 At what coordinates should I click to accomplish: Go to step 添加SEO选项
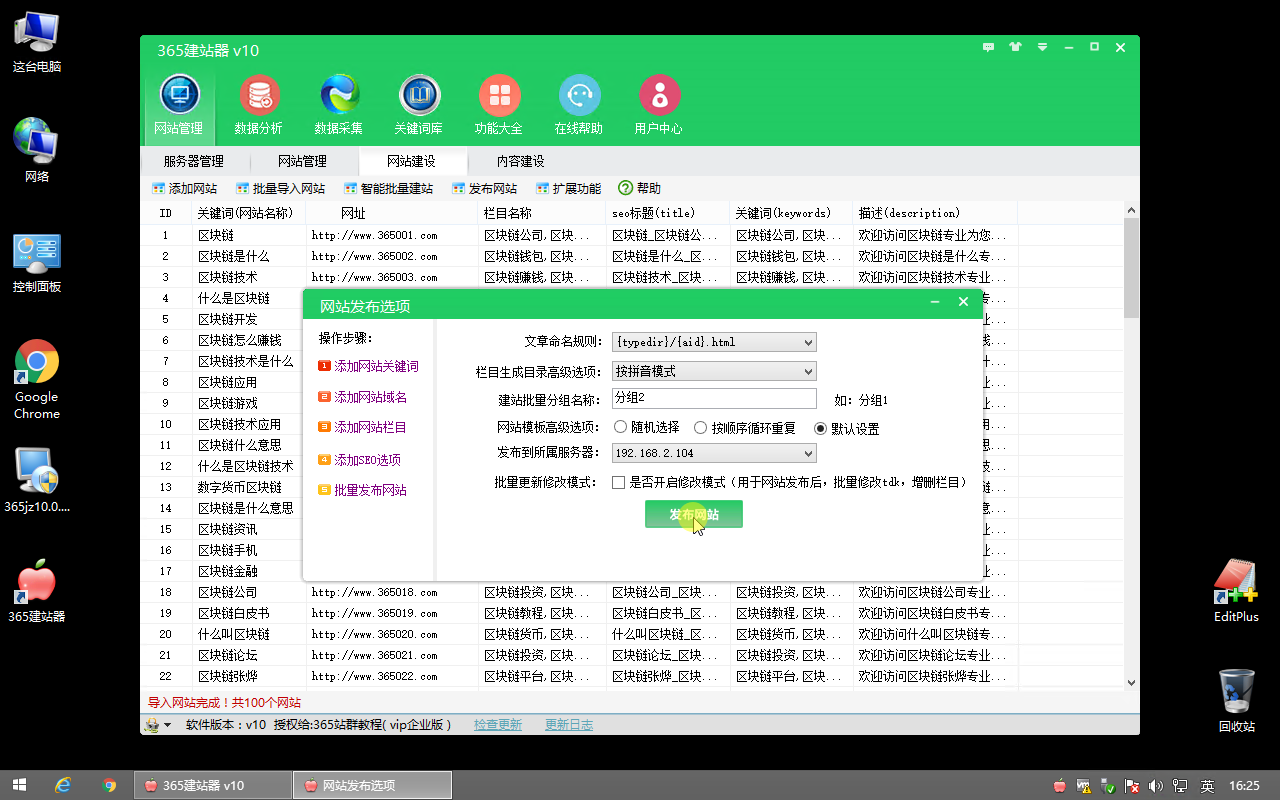coord(359,460)
